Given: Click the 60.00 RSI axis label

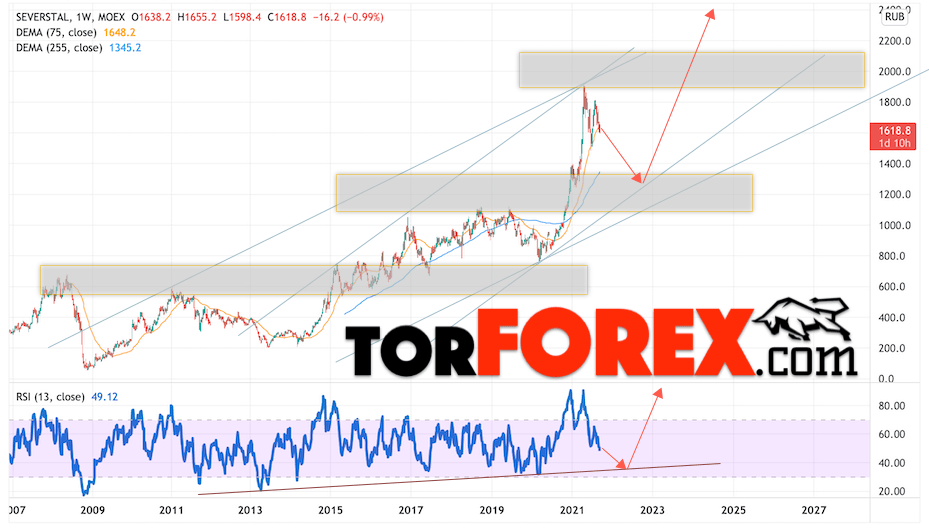Looking at the screenshot, I should coord(892,435).
